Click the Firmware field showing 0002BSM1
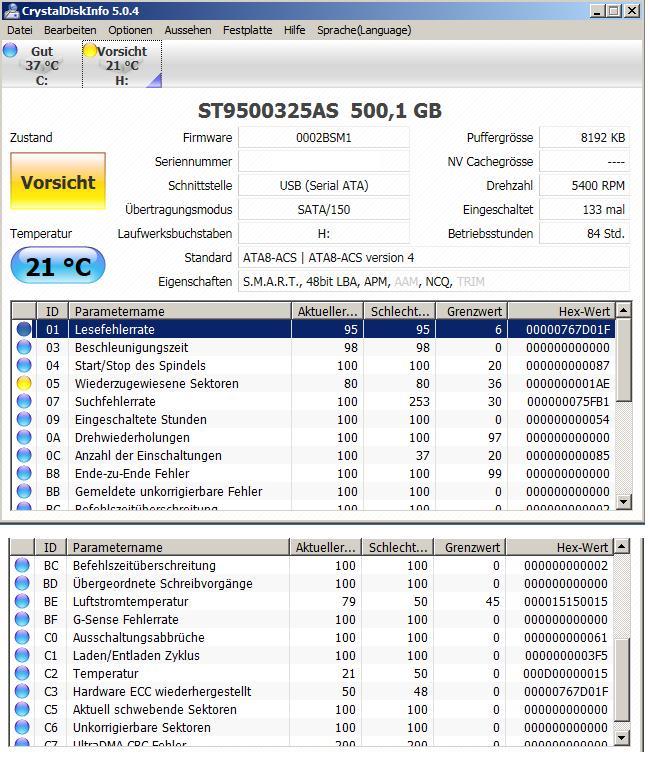The height and width of the screenshot is (767, 650). [324, 137]
